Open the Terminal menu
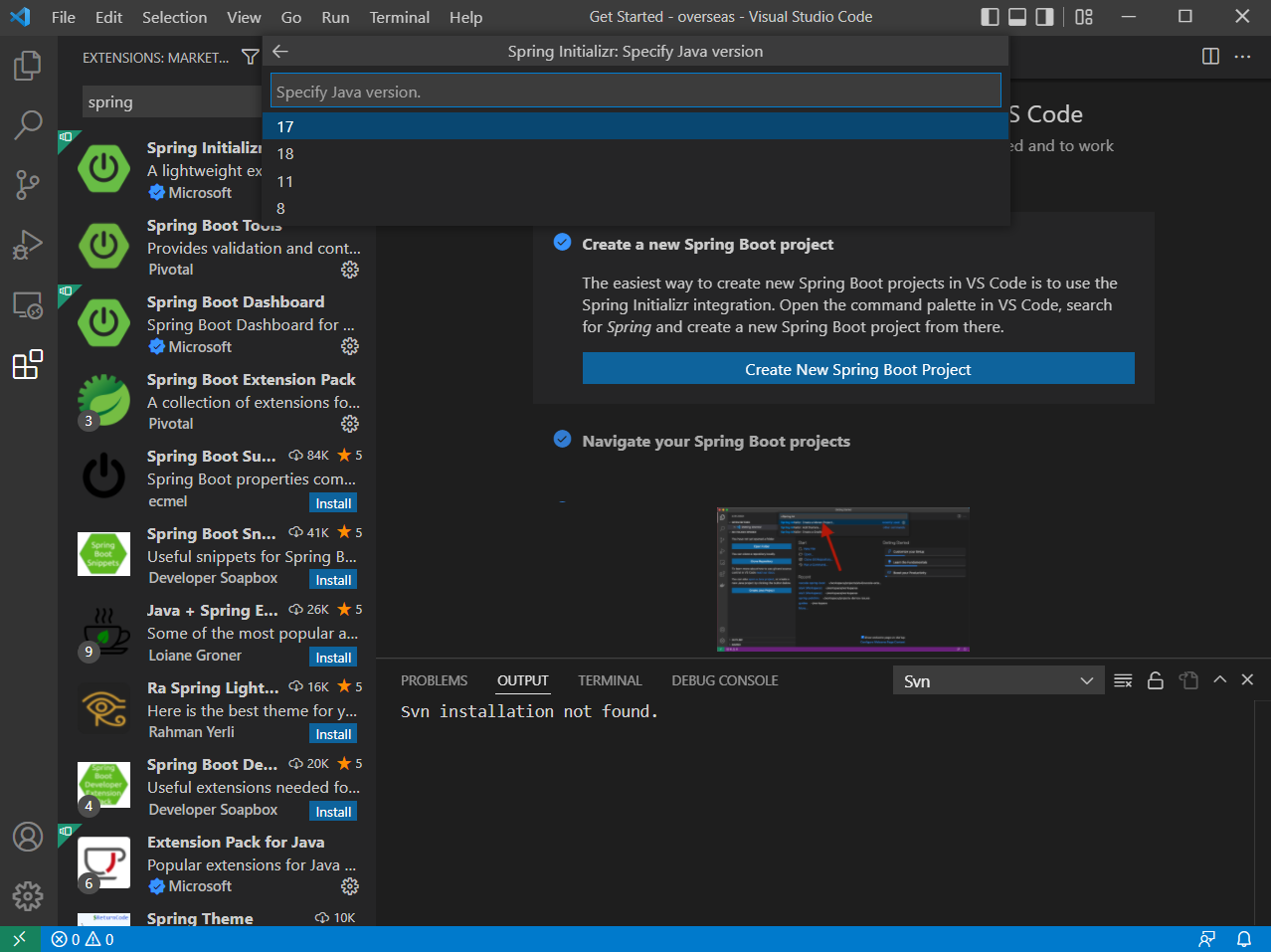This screenshot has width=1271, height=952. 400,17
